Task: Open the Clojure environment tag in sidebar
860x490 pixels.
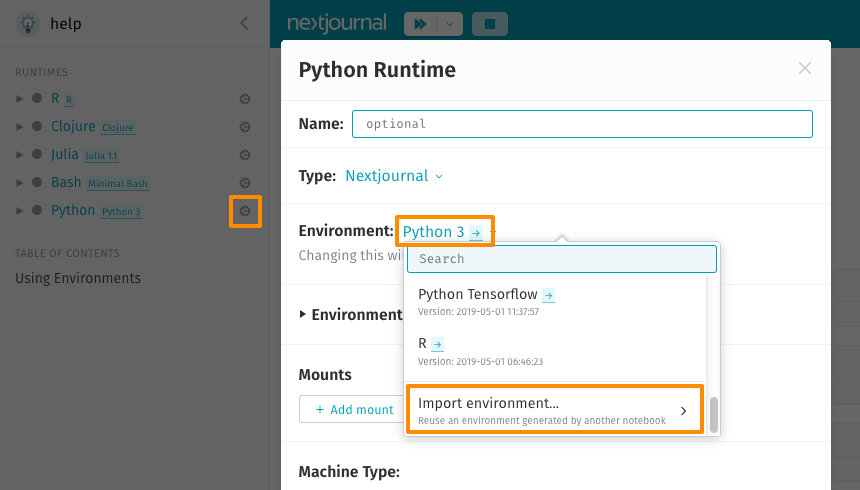Action: click(118, 128)
